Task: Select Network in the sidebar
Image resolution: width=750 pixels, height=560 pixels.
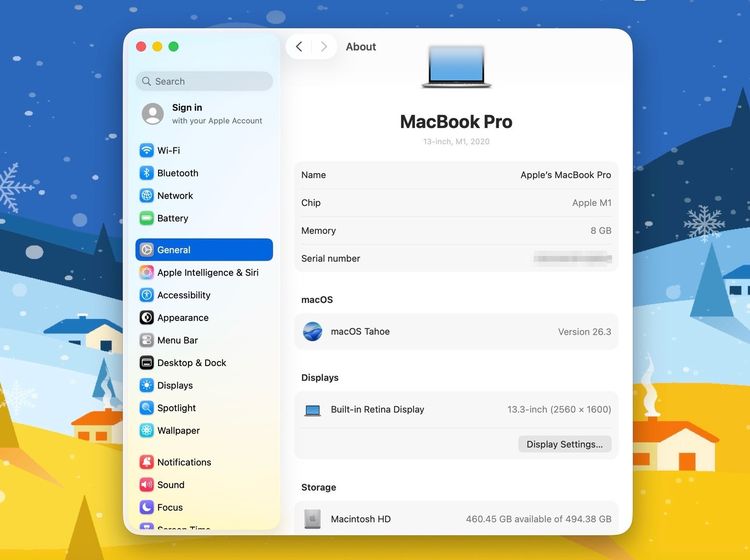Action: coord(204,196)
